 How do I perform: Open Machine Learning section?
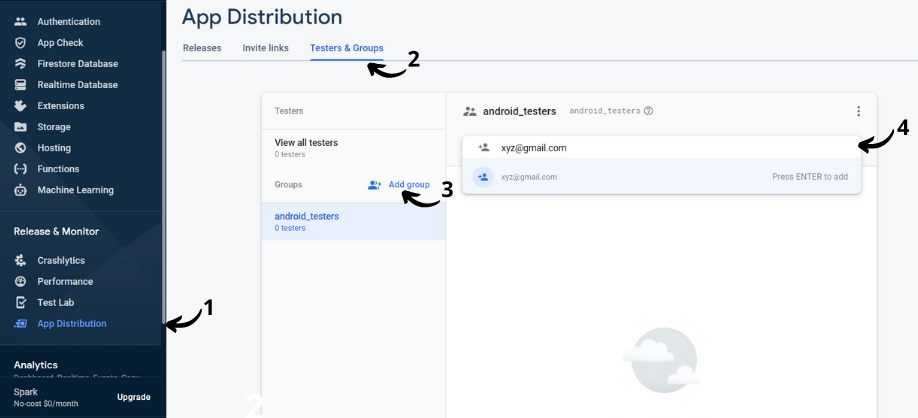pos(76,190)
